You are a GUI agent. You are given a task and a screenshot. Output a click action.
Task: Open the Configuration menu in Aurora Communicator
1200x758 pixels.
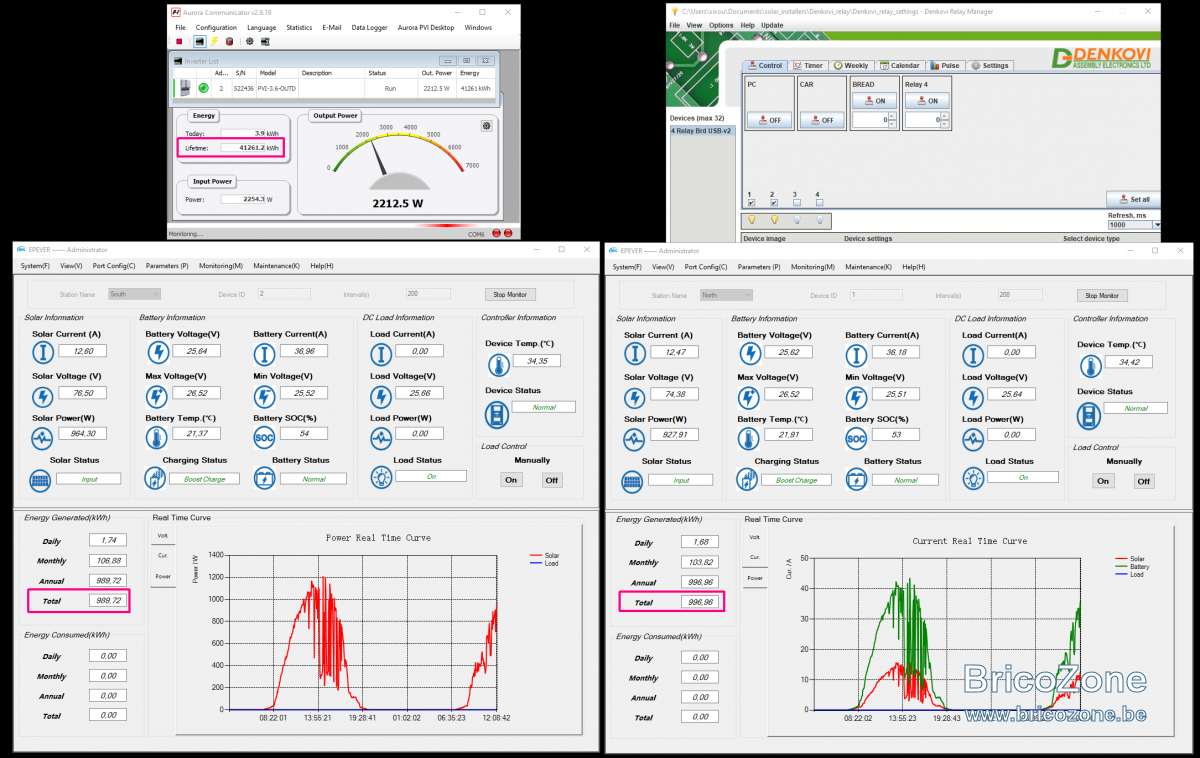click(x=216, y=28)
